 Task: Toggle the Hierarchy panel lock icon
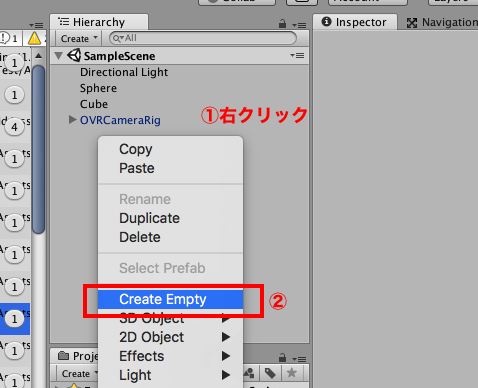coord(282,24)
